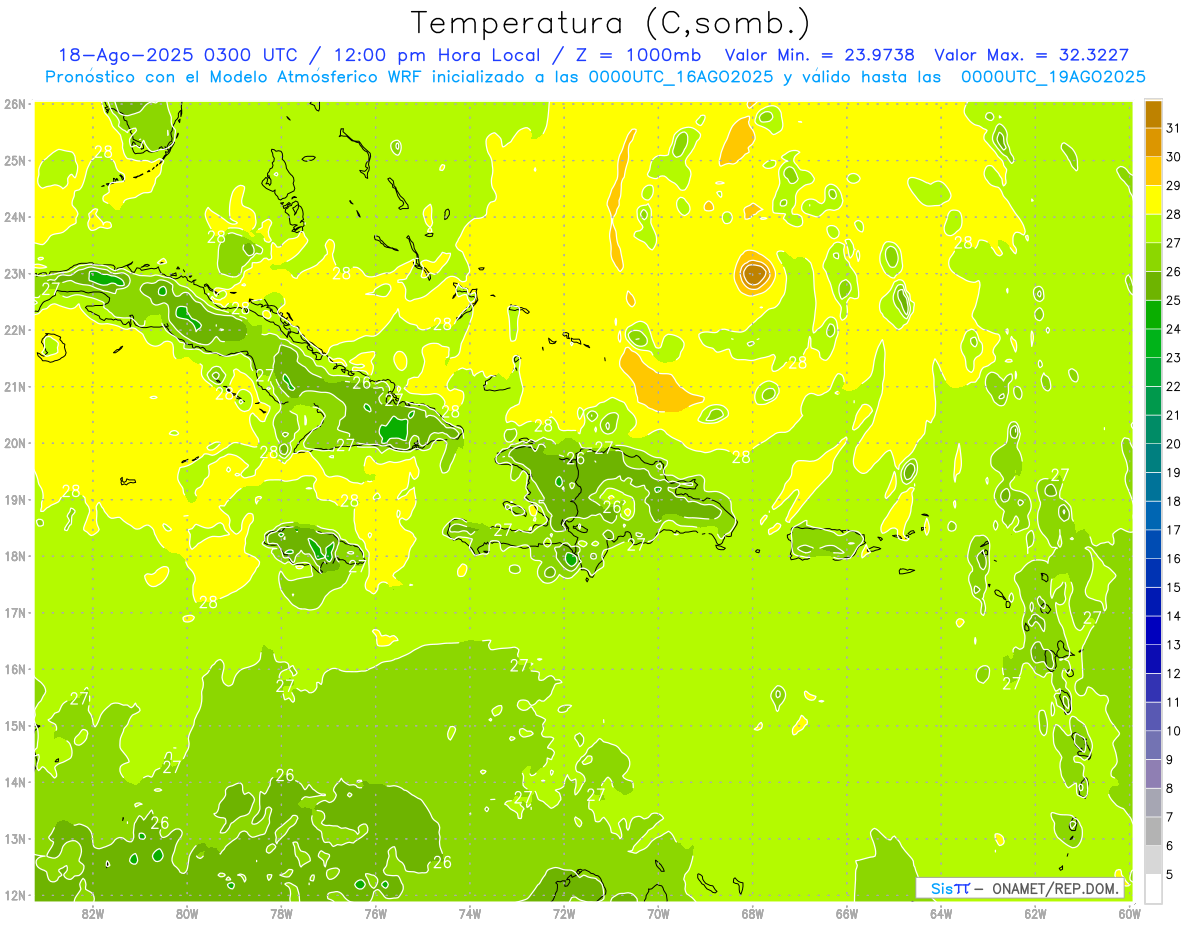The height and width of the screenshot is (927, 1200).
Task: Click the "78W" longitude label
Action: (x=281, y=913)
